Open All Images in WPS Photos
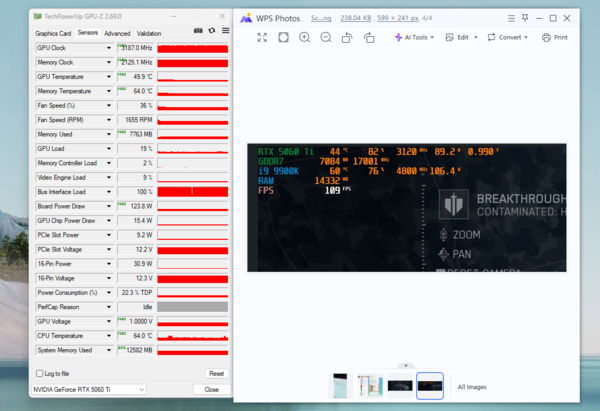 pos(472,387)
